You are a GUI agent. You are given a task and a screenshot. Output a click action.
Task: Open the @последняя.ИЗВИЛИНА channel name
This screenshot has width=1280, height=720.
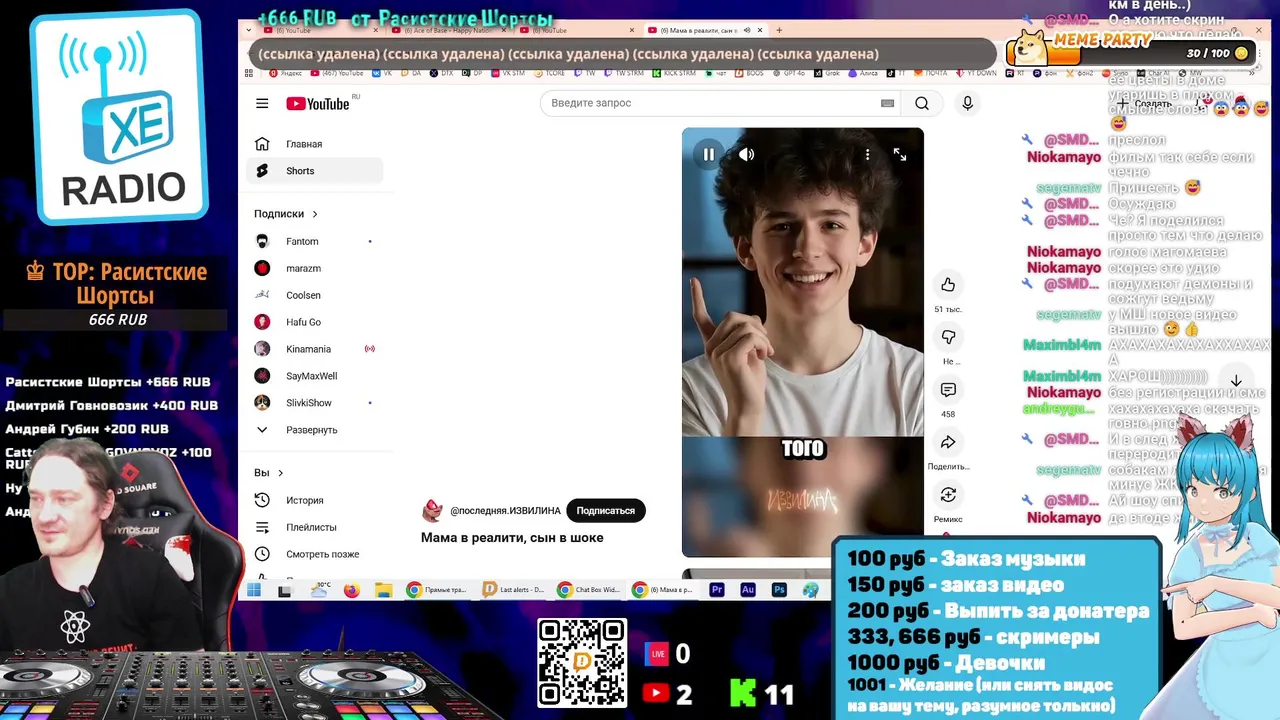pyautogui.click(x=505, y=511)
